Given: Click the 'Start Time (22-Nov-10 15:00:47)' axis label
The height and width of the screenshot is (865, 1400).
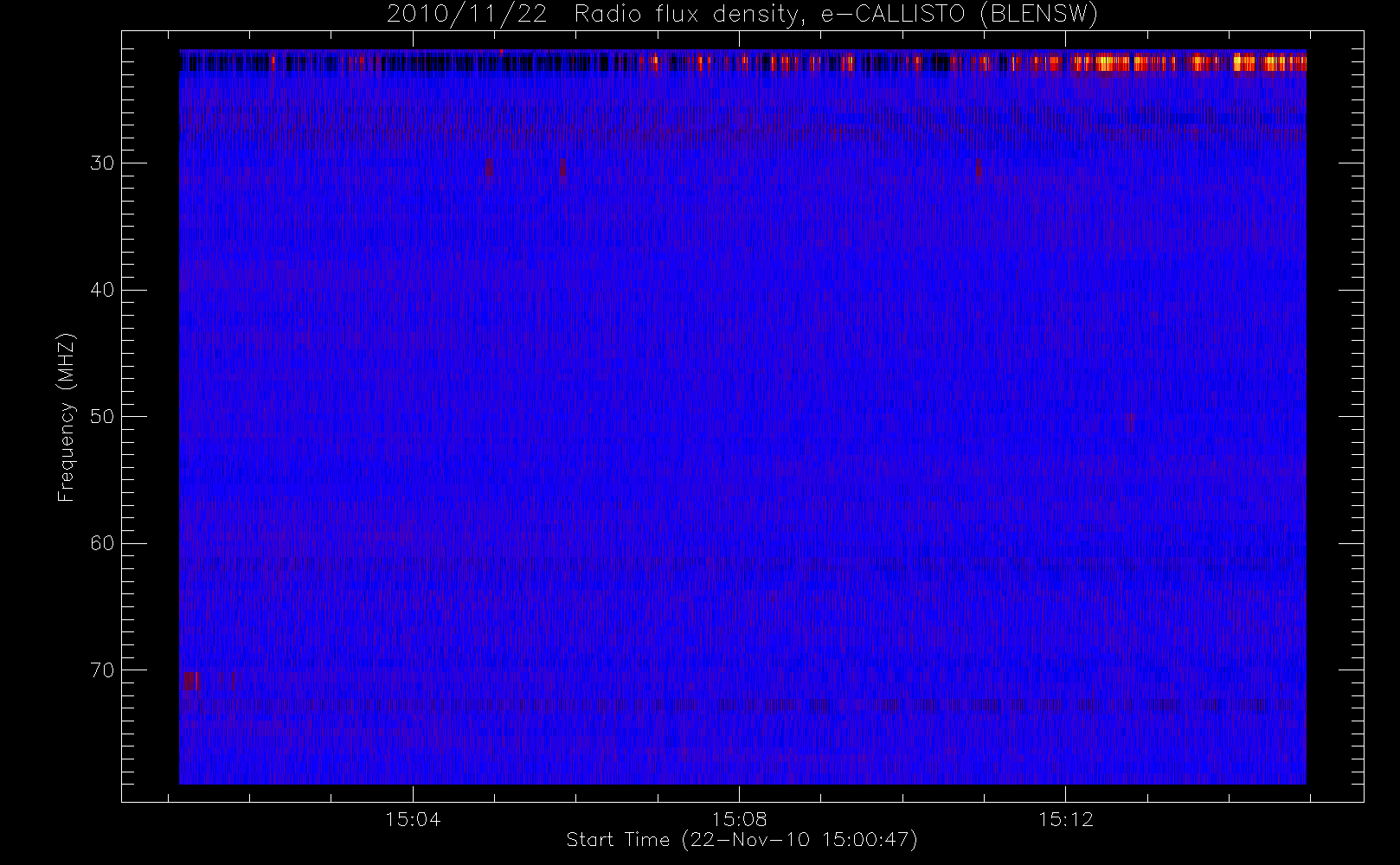Looking at the screenshot, I should click(742, 840).
